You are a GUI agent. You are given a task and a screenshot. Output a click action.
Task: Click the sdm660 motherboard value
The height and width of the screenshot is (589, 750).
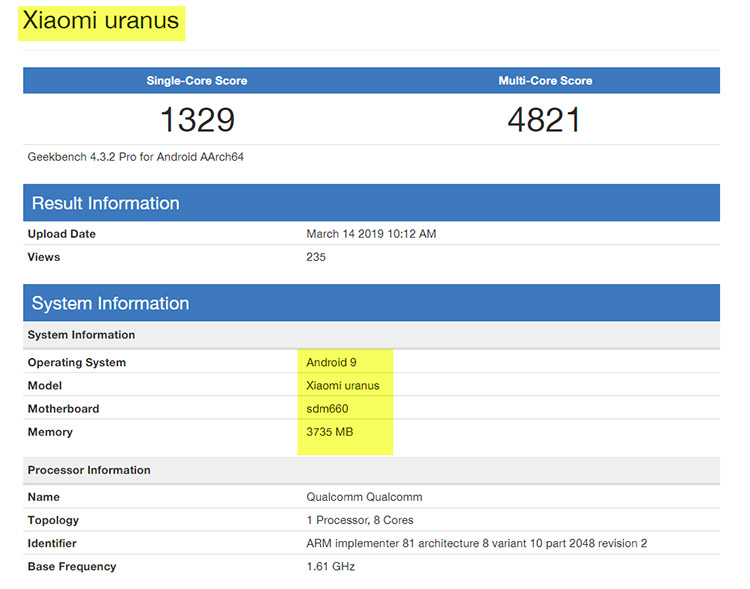pyautogui.click(x=330, y=408)
